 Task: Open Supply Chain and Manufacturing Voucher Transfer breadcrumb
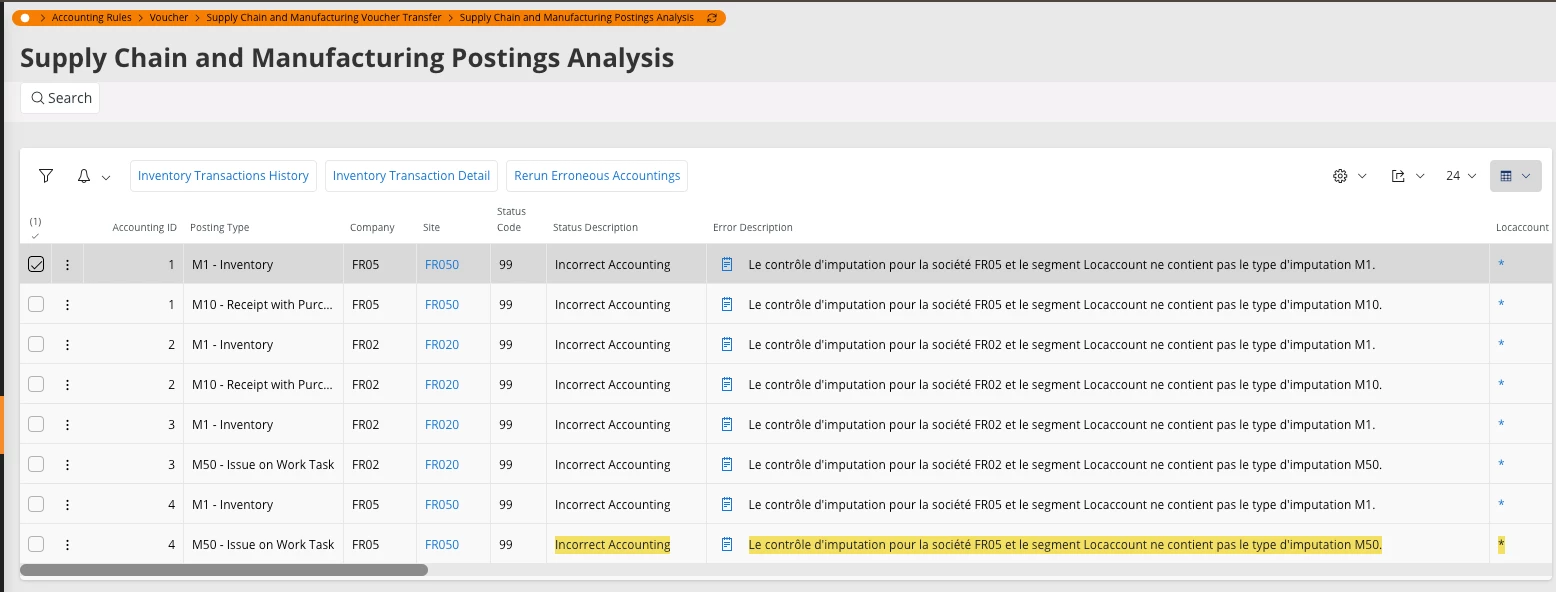(324, 18)
